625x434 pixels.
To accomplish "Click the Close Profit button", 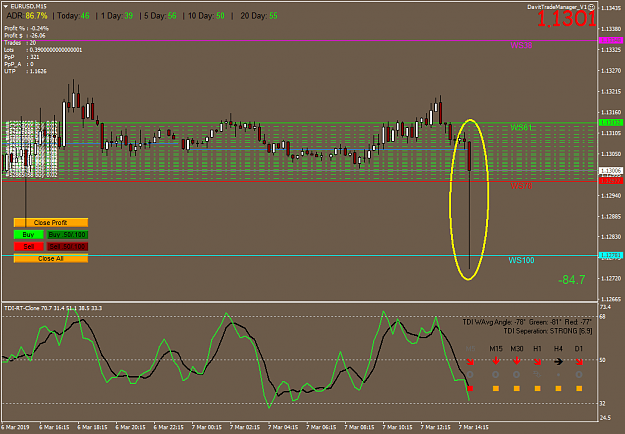I will [x=51, y=222].
